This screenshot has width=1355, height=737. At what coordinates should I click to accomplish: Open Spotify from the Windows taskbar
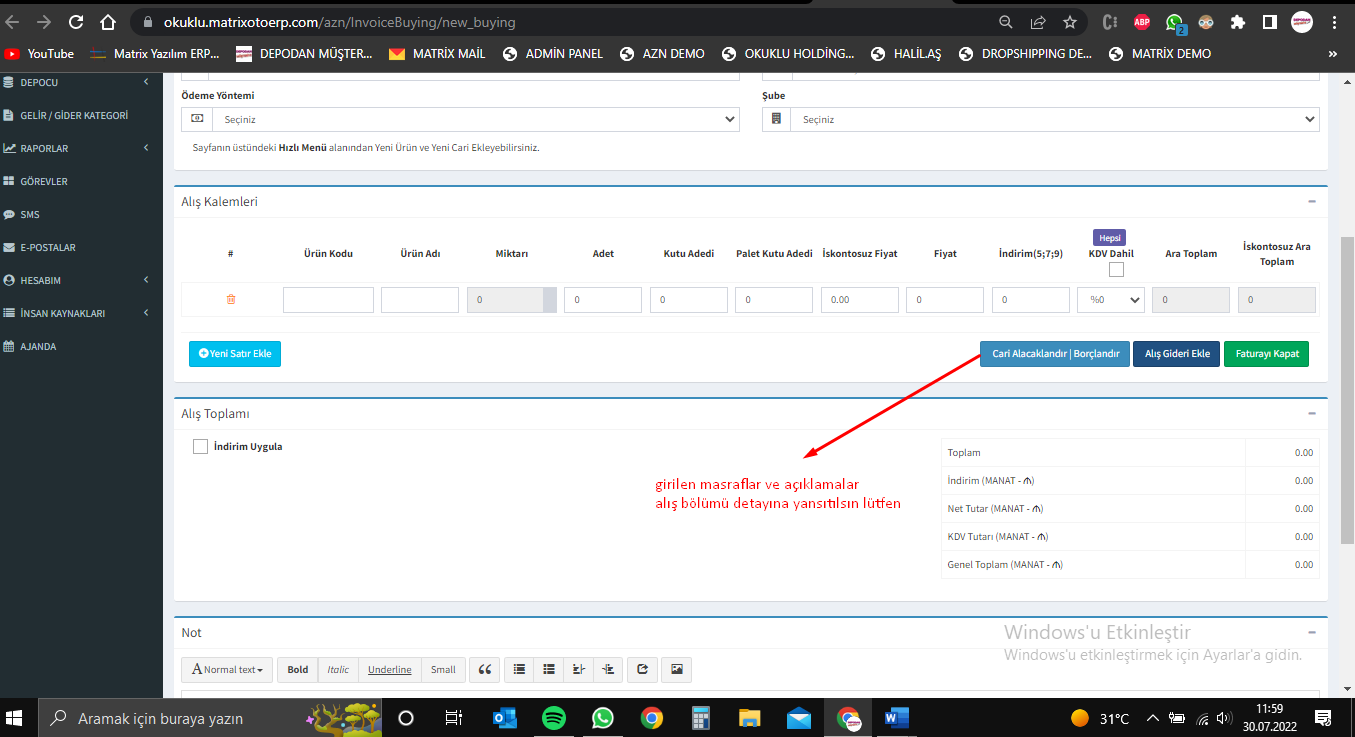pyautogui.click(x=554, y=718)
